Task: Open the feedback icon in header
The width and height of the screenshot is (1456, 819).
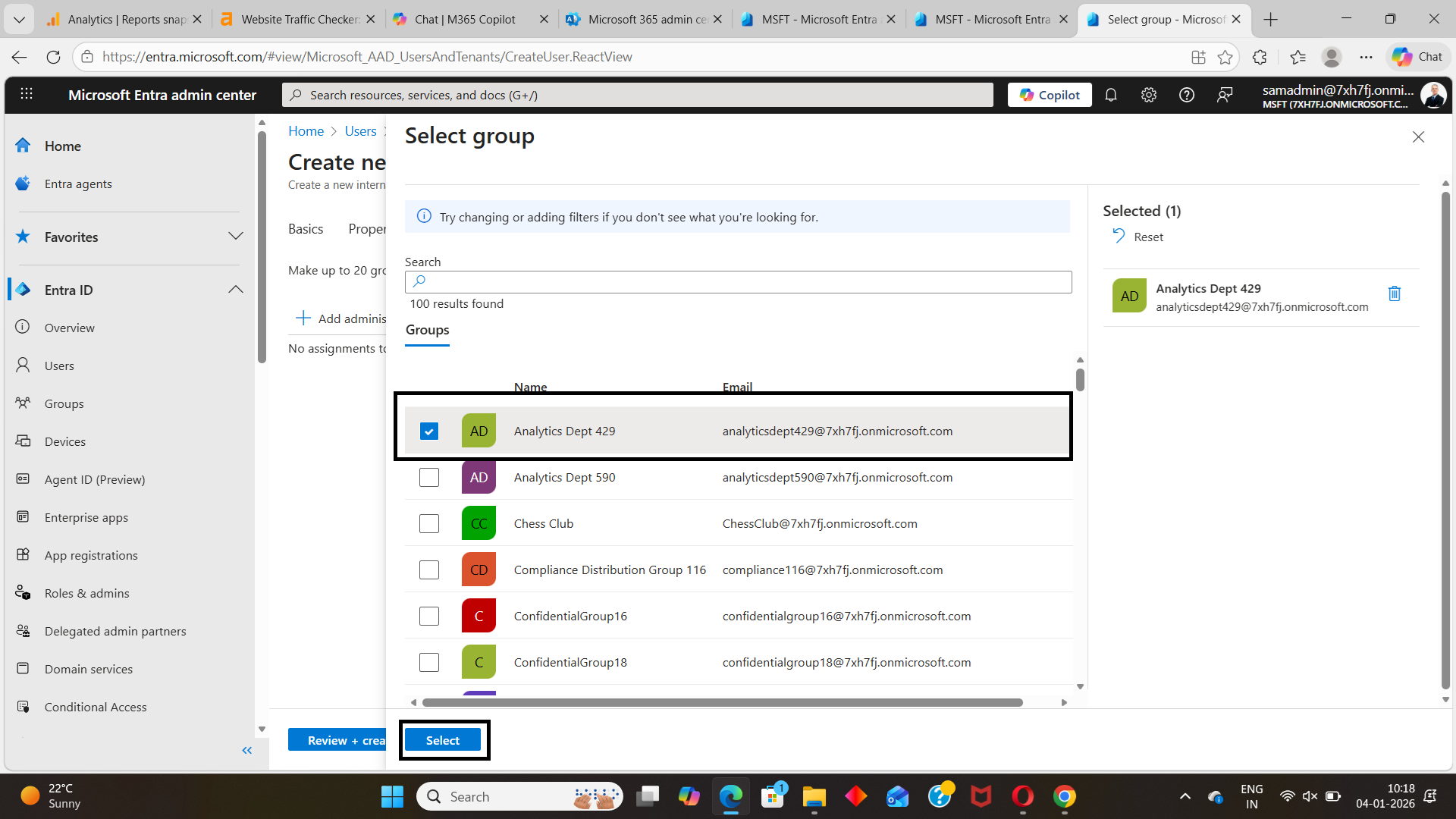Action: (x=1225, y=95)
